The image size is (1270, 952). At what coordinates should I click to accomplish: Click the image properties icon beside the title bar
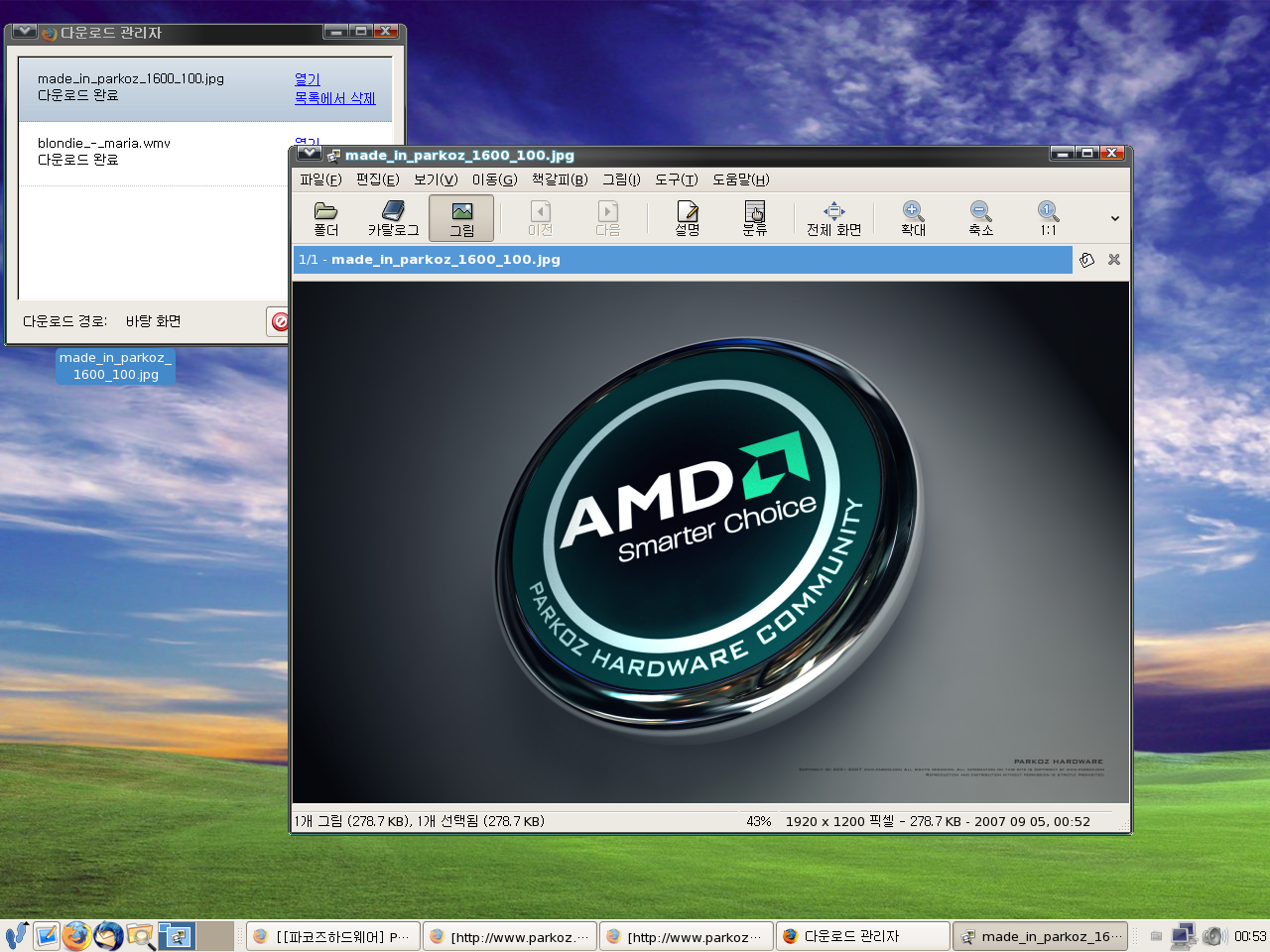click(x=1086, y=260)
